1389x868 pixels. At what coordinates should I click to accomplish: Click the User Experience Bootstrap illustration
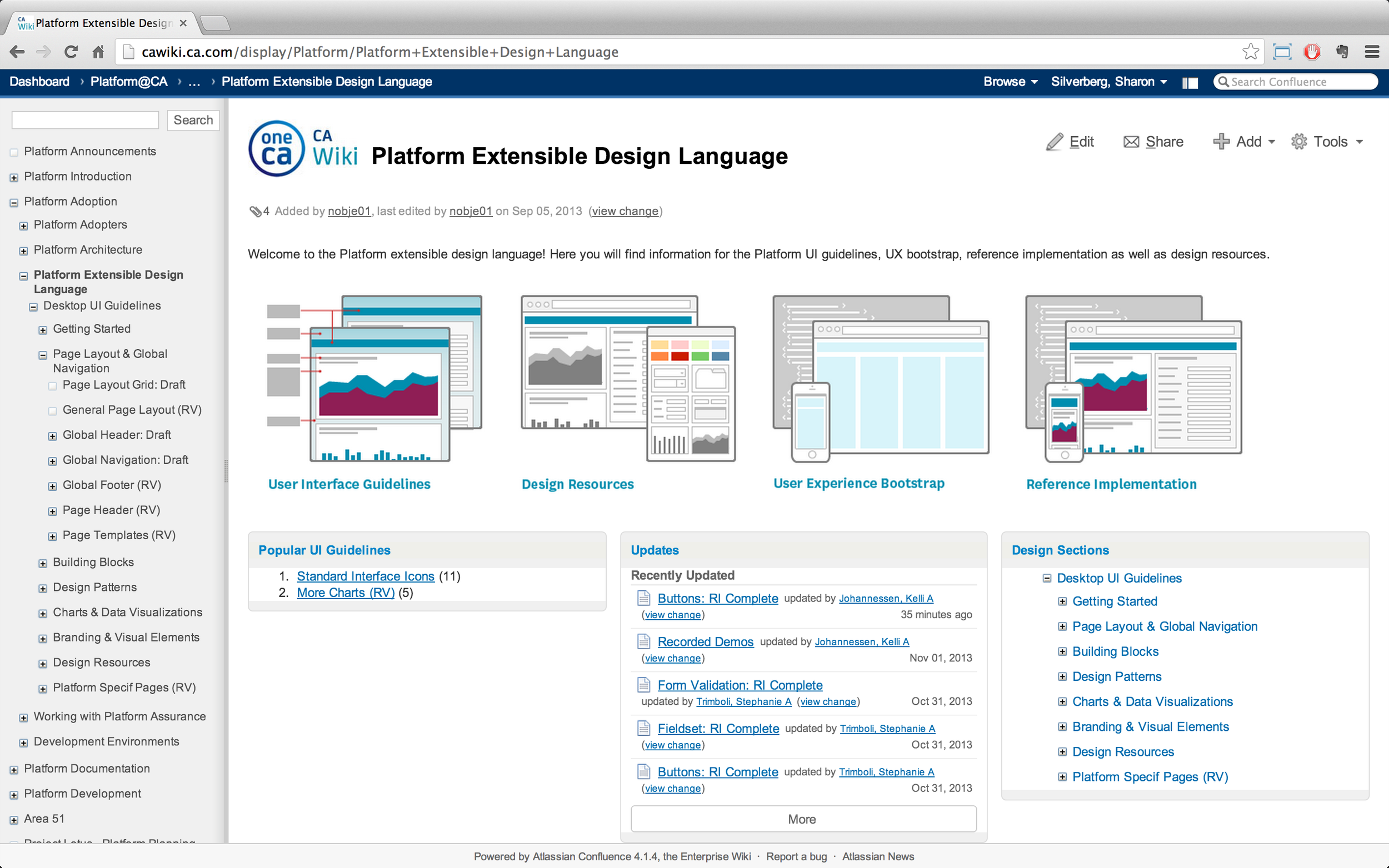tap(880, 378)
